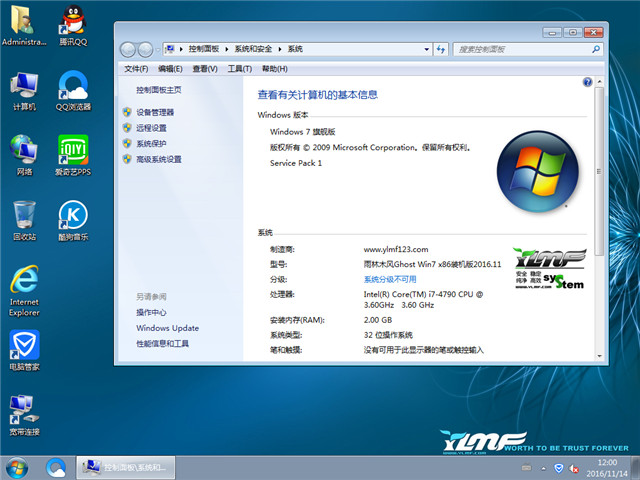Screen dimensions: 640x480
Task: Click the www.ylmf123.com manufacturer text
Action: click(396, 249)
